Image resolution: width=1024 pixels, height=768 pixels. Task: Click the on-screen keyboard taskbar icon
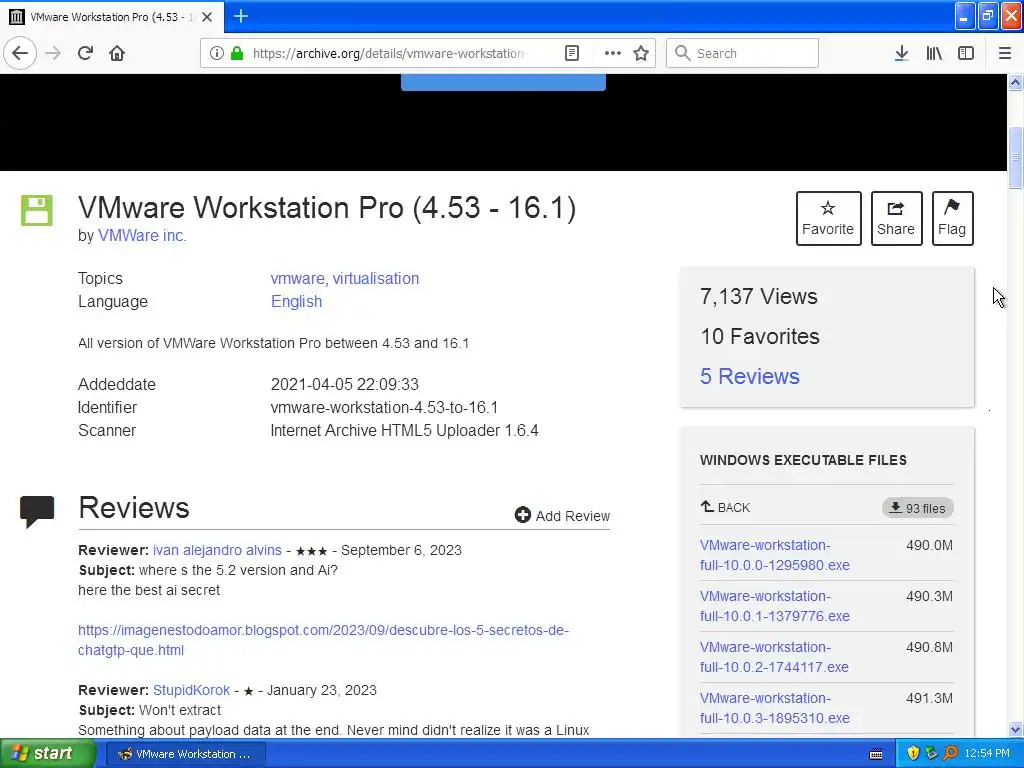tap(876, 754)
